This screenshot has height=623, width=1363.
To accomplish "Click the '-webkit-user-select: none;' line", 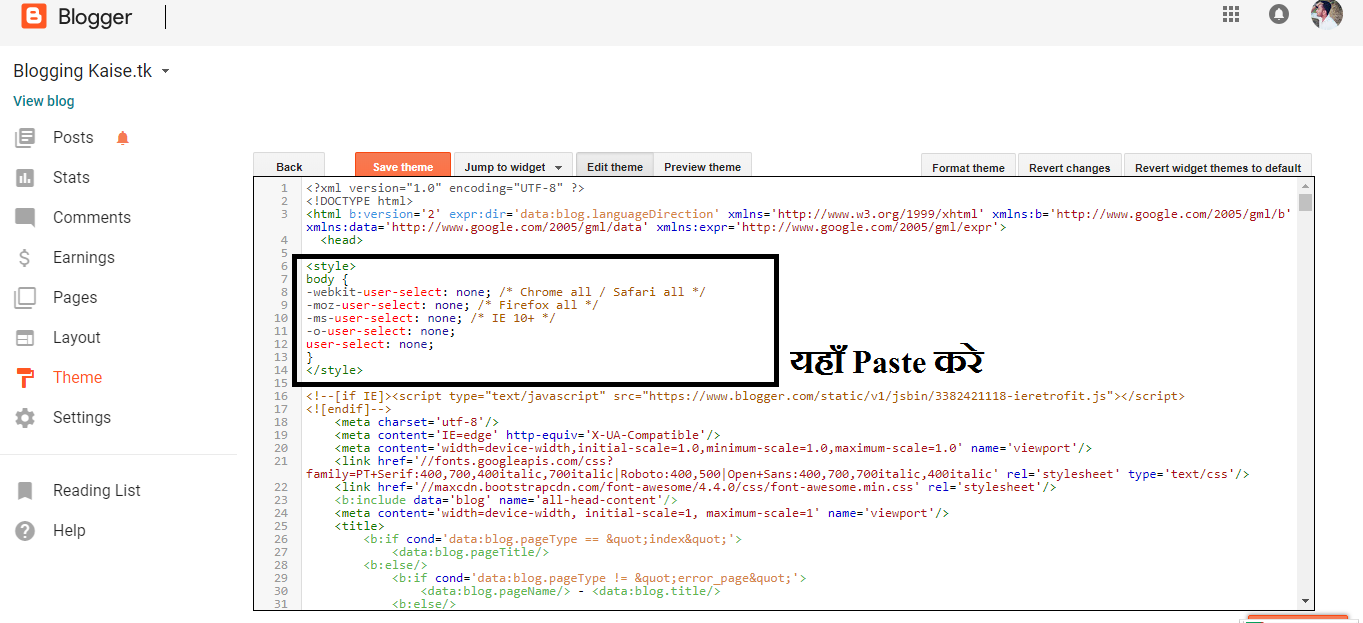I will click(x=506, y=292).
